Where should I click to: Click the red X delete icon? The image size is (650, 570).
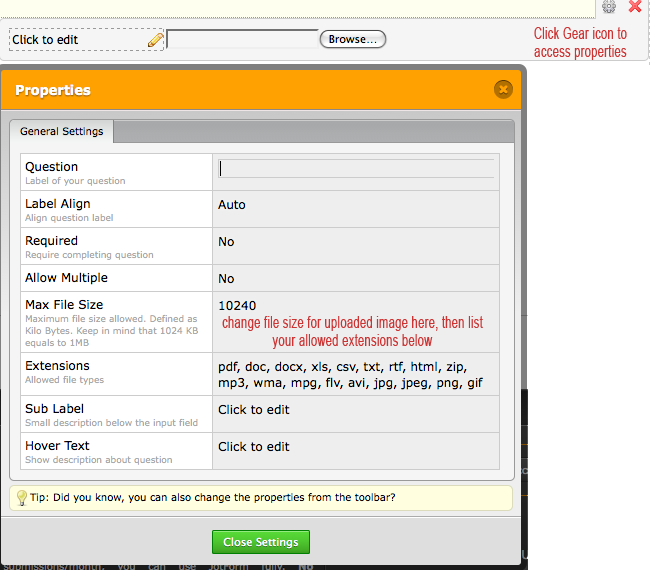point(635,7)
